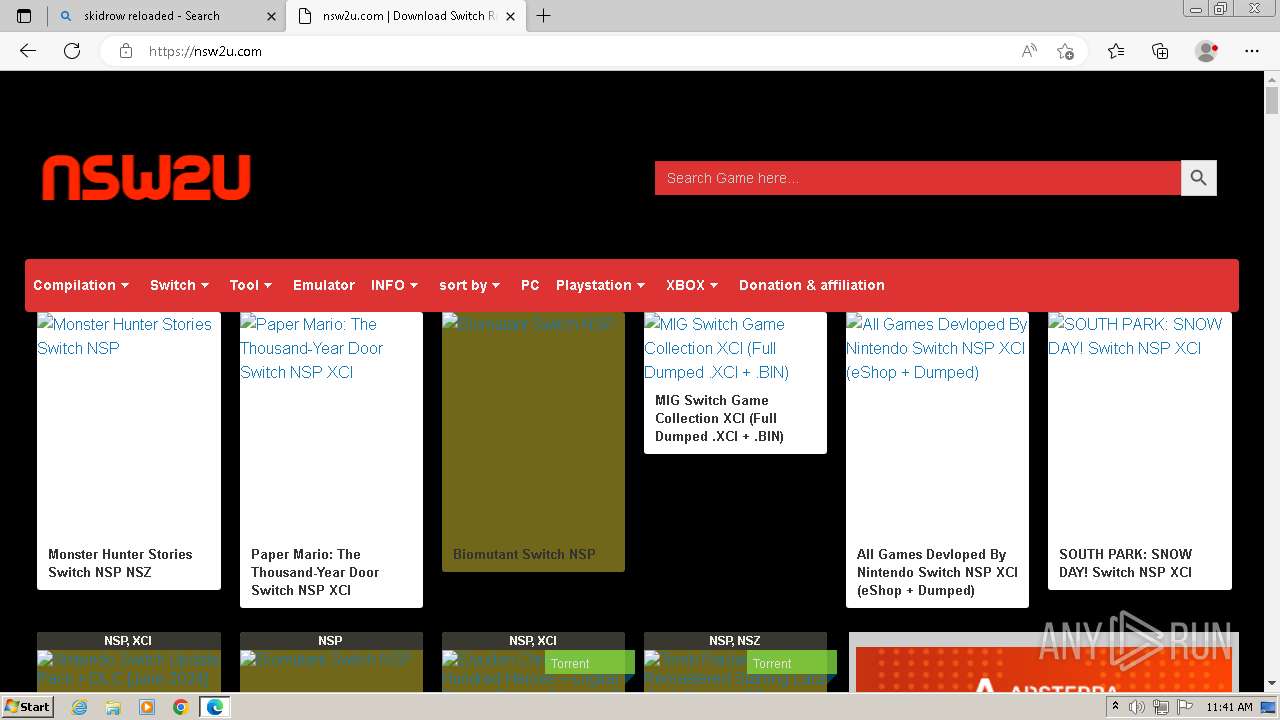Image resolution: width=1280 pixels, height=720 pixels.
Task: Click scrollbar down arrow
Action: [x=1272, y=683]
